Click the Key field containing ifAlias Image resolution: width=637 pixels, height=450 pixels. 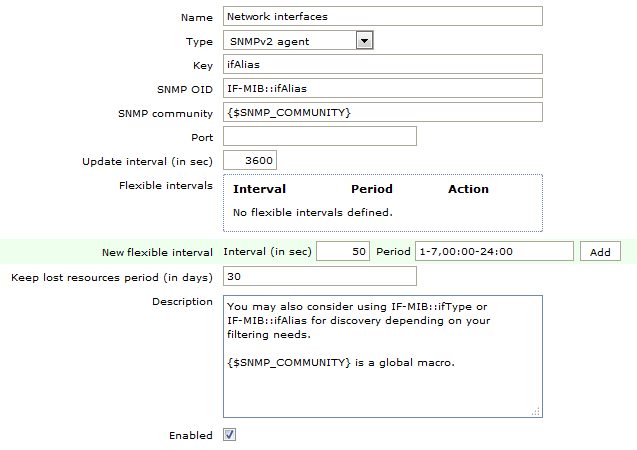pos(382,64)
